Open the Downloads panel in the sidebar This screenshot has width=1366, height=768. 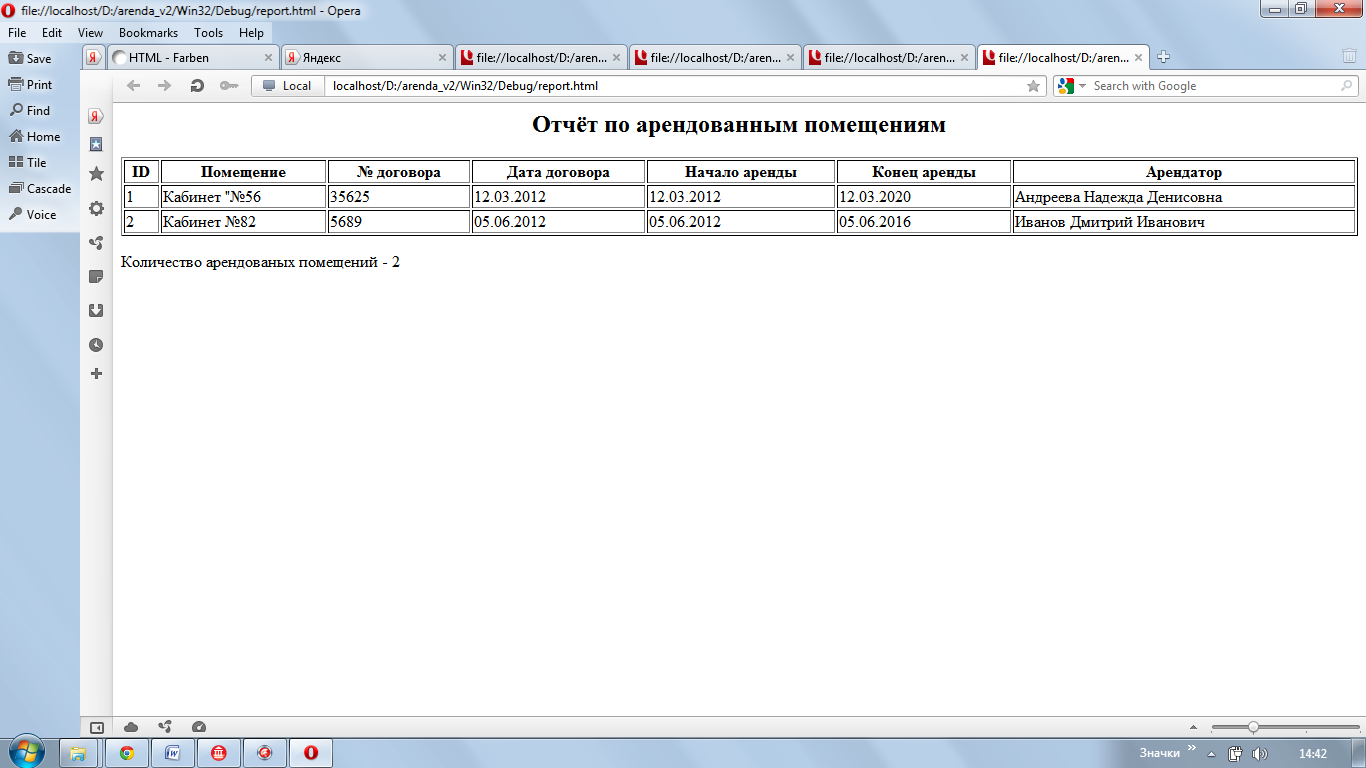(96, 311)
